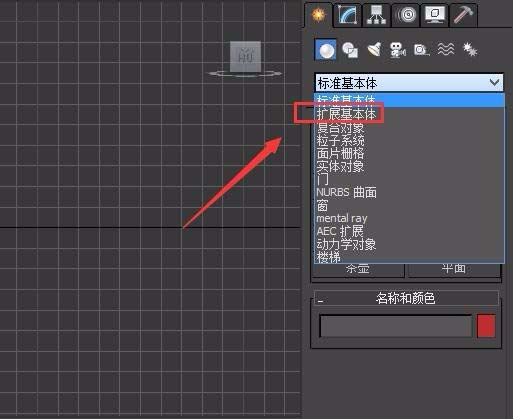This screenshot has height=419, width=513.
Task: Choose mental ray in the dropdown list
Action: [409, 218]
